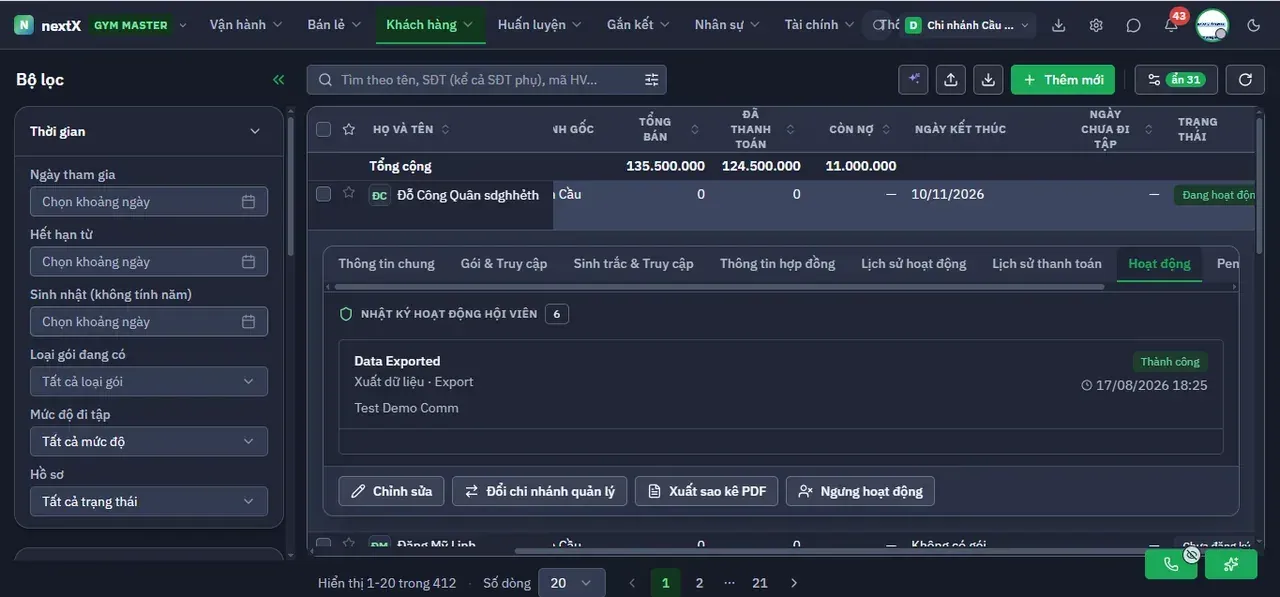Click Đổi chi nhánh quản lý button

click(540, 491)
